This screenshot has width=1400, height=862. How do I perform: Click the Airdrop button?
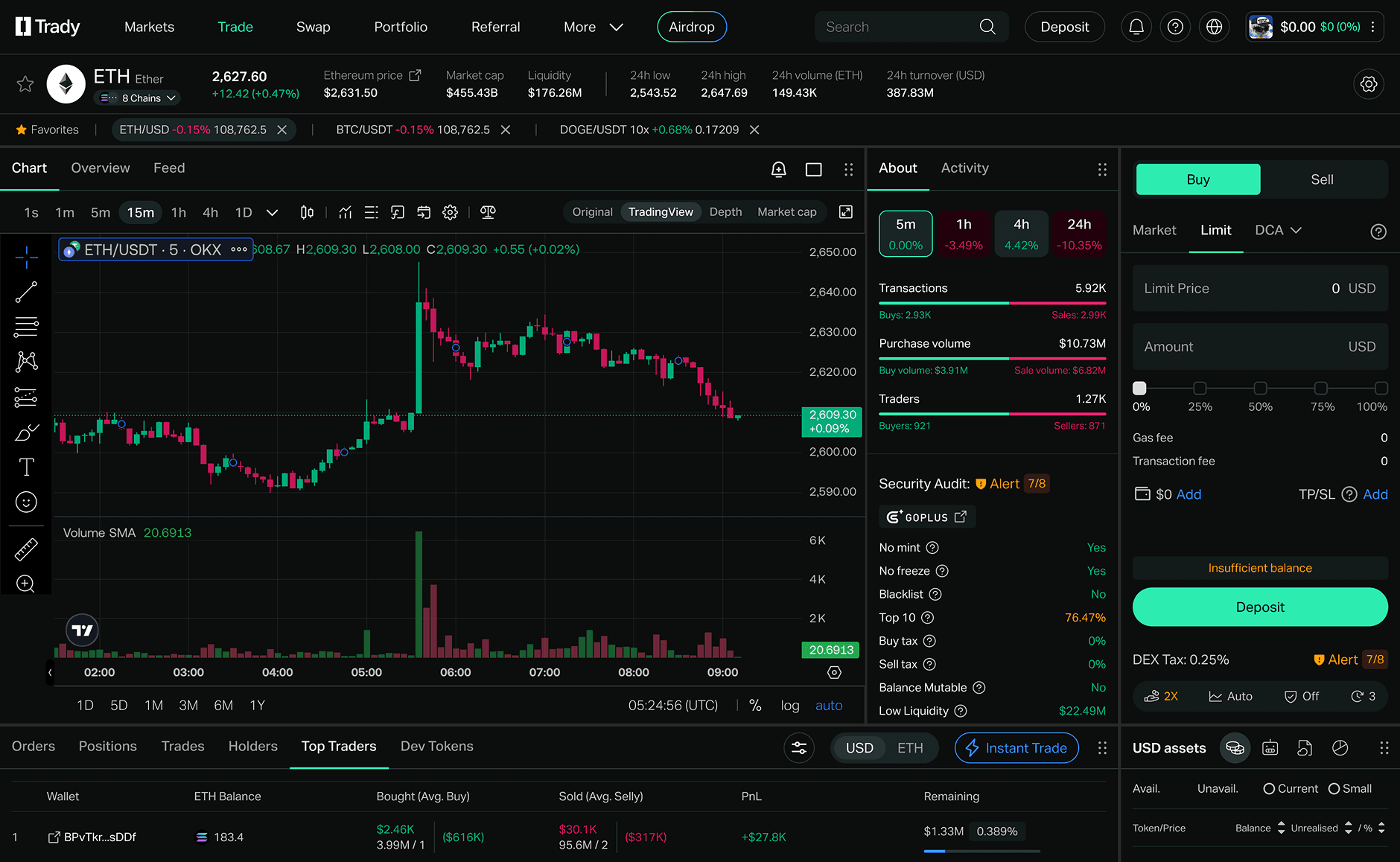[691, 27]
